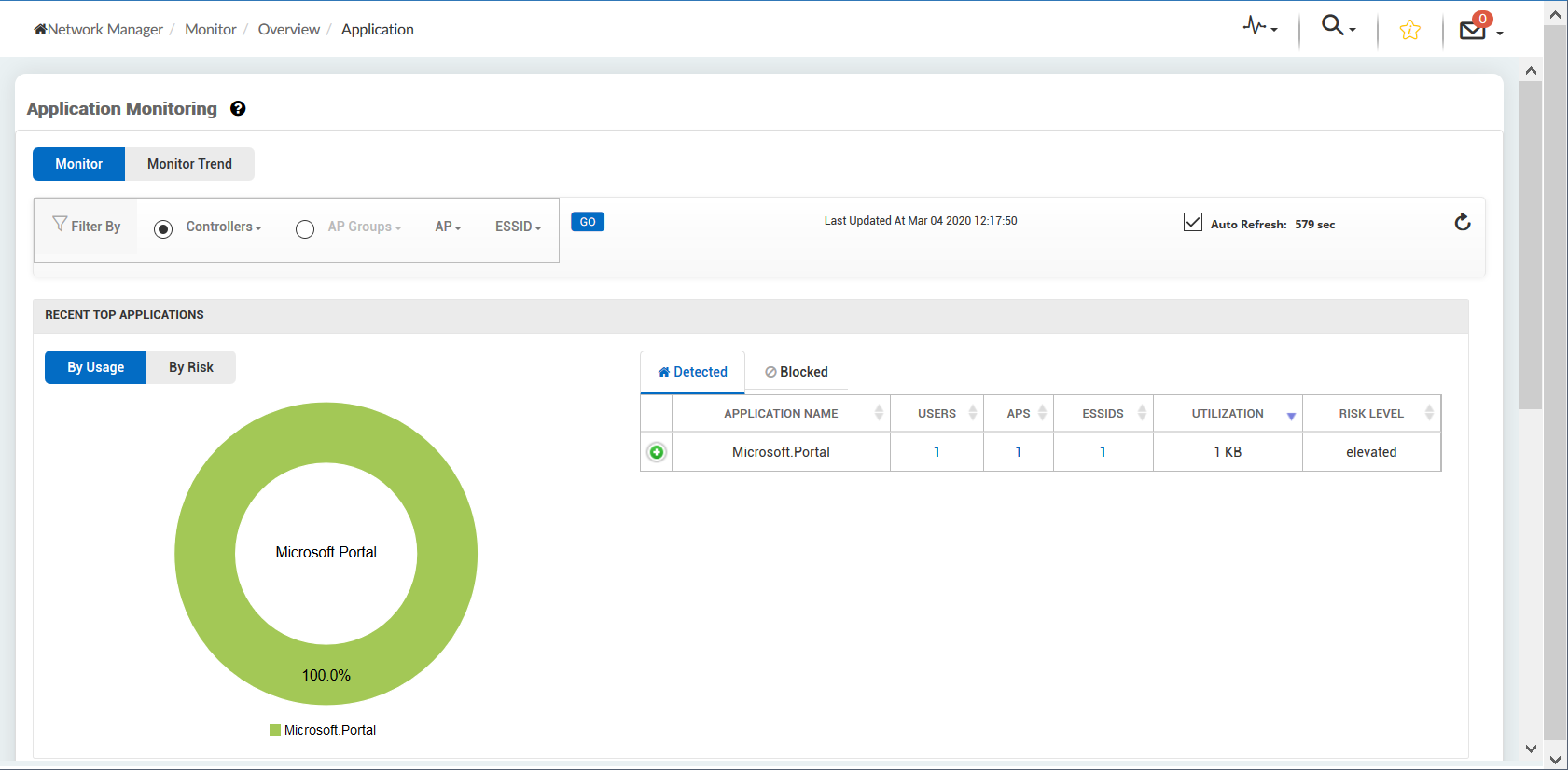Image resolution: width=1568 pixels, height=770 pixels.
Task: Click the ESSIDS count link for Microsoft.Portal
Action: click(1103, 452)
